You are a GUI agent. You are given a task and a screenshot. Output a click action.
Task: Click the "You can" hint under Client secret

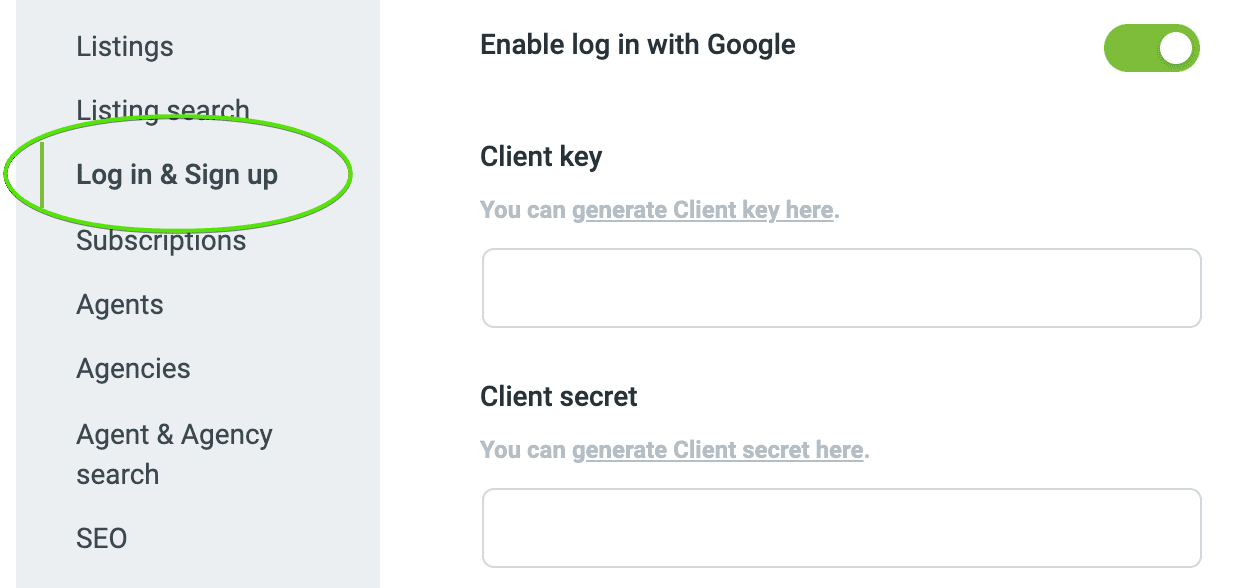(523, 450)
